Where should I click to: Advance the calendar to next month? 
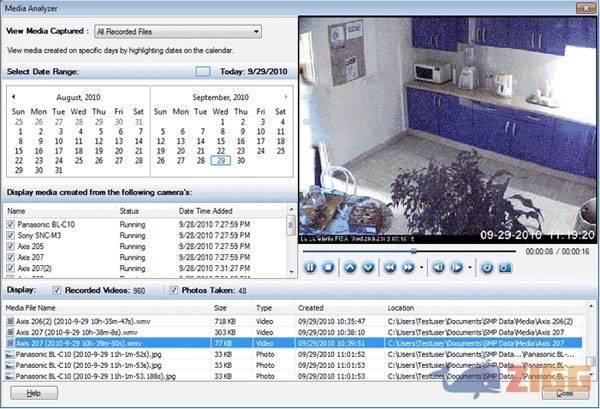286,97
